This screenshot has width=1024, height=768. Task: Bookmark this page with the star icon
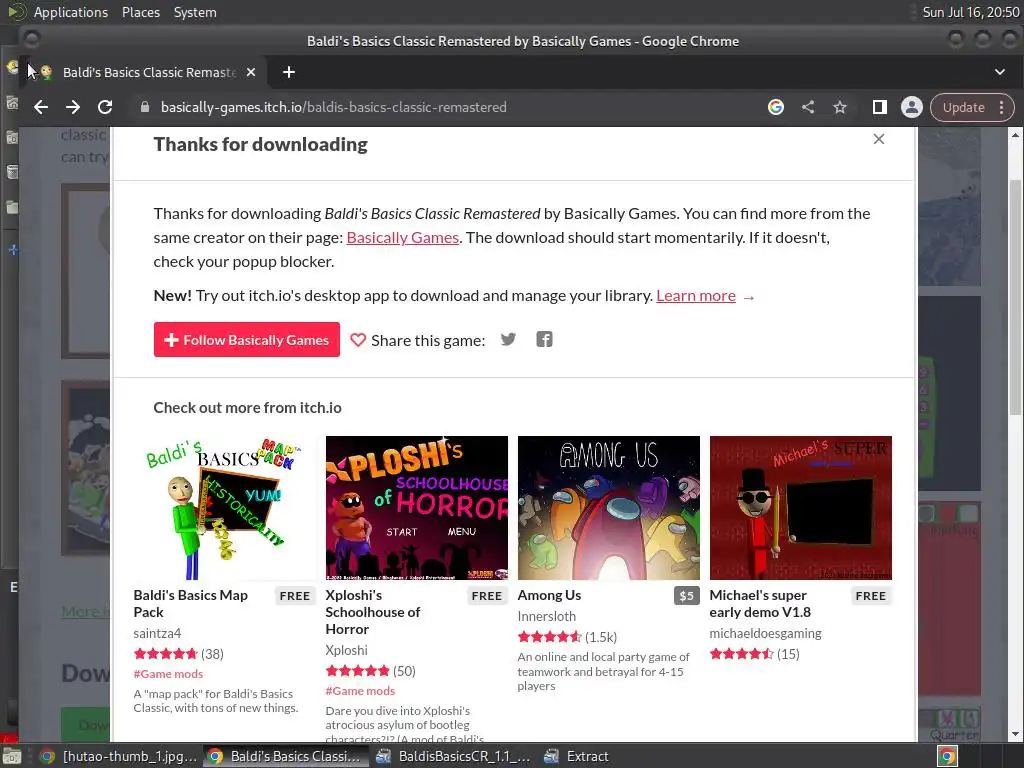pos(840,107)
